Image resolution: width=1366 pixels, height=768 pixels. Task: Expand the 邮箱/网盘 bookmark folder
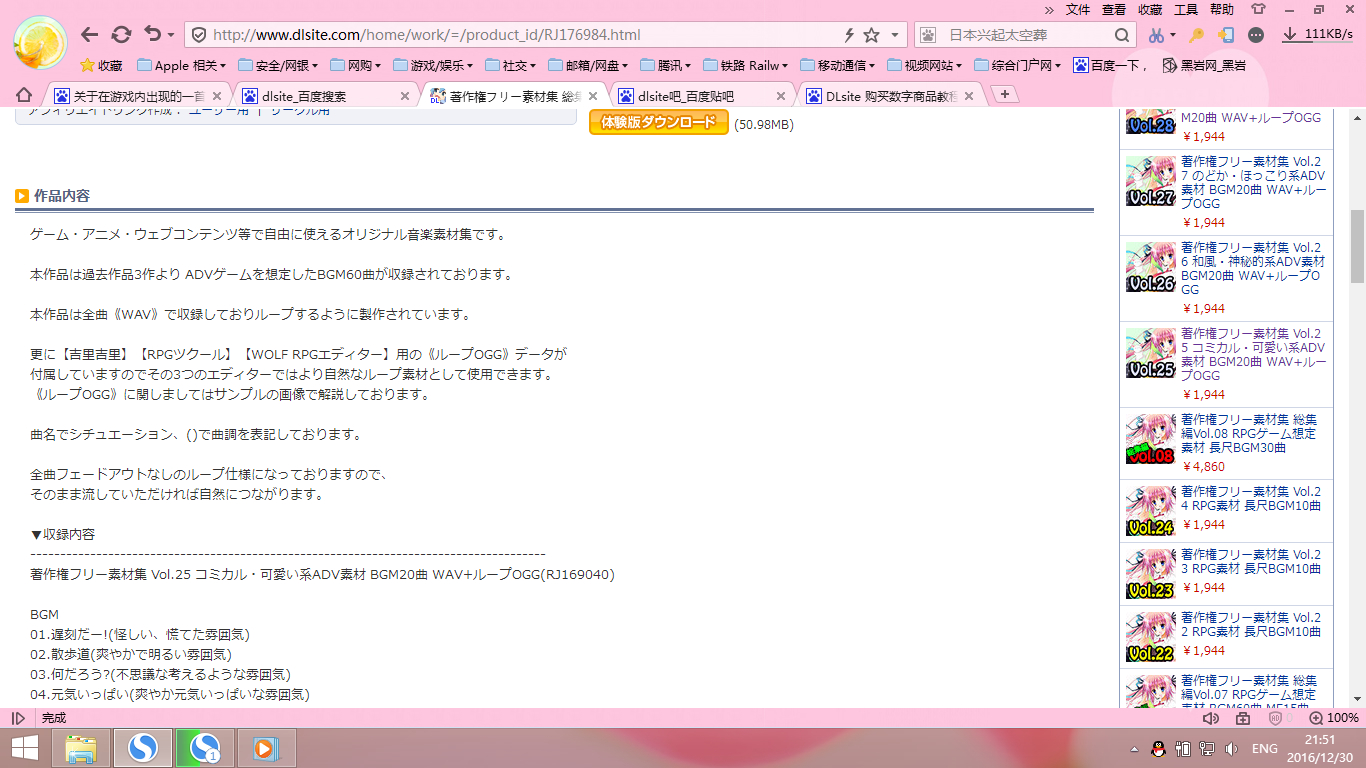tap(586, 65)
